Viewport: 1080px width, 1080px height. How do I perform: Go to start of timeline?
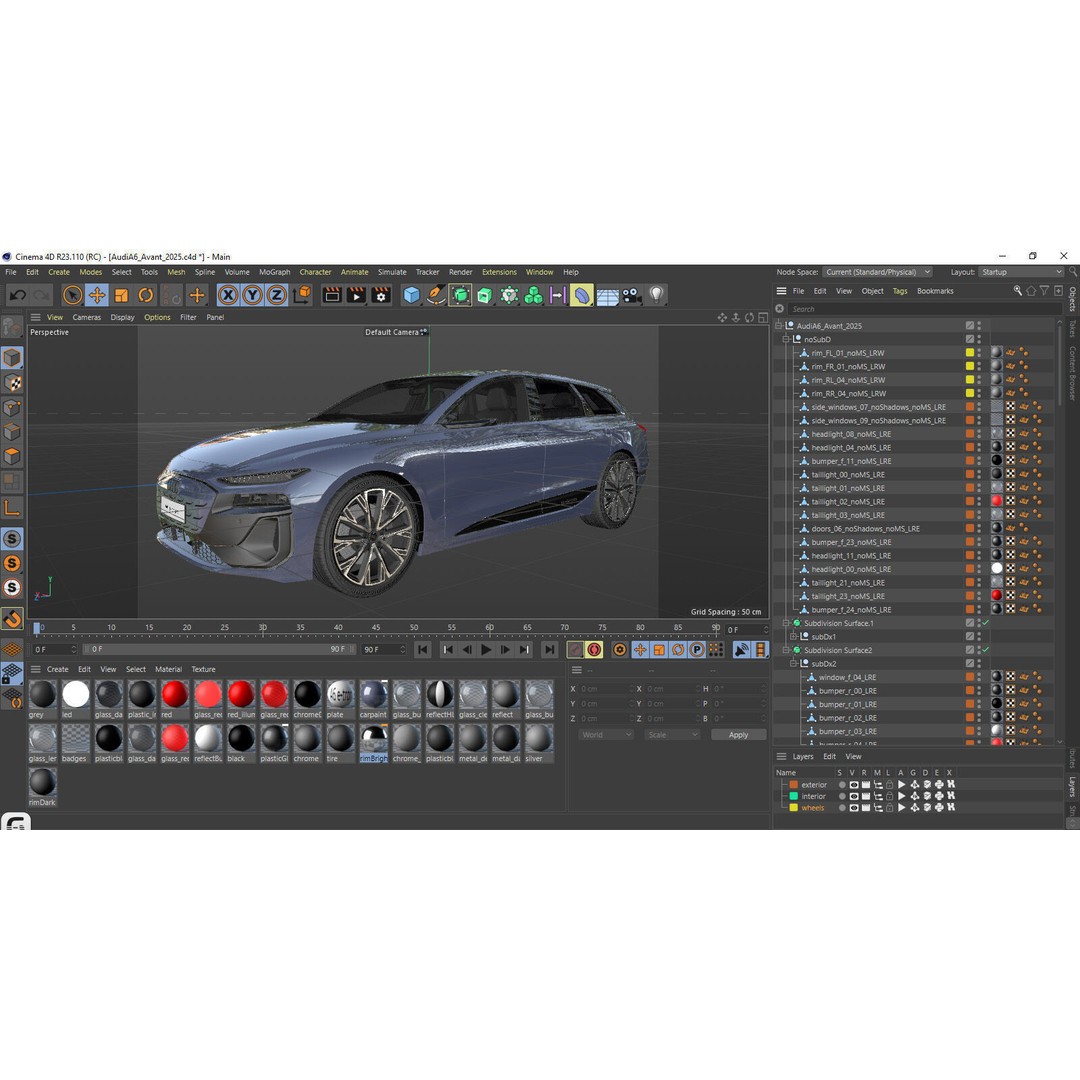coord(423,650)
